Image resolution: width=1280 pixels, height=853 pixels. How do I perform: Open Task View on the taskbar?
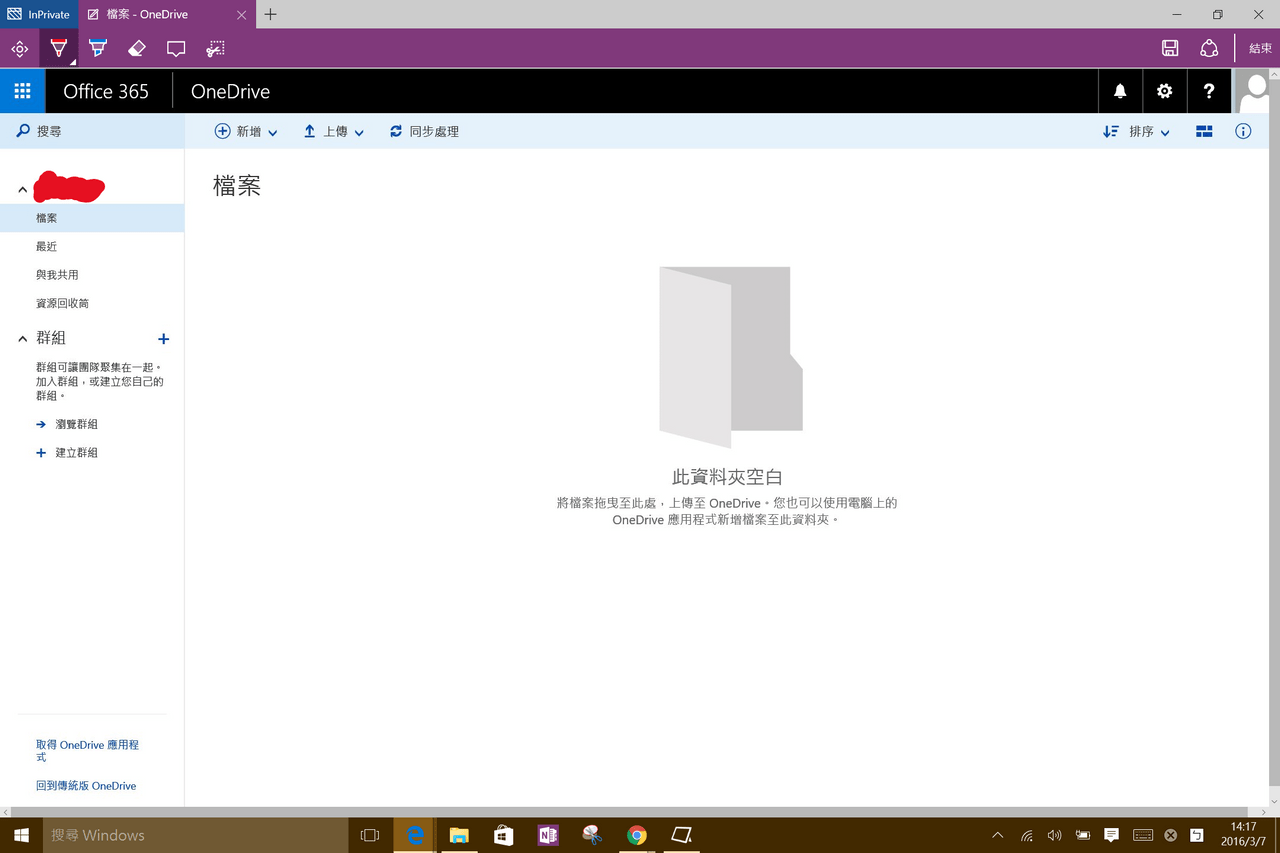coord(370,835)
